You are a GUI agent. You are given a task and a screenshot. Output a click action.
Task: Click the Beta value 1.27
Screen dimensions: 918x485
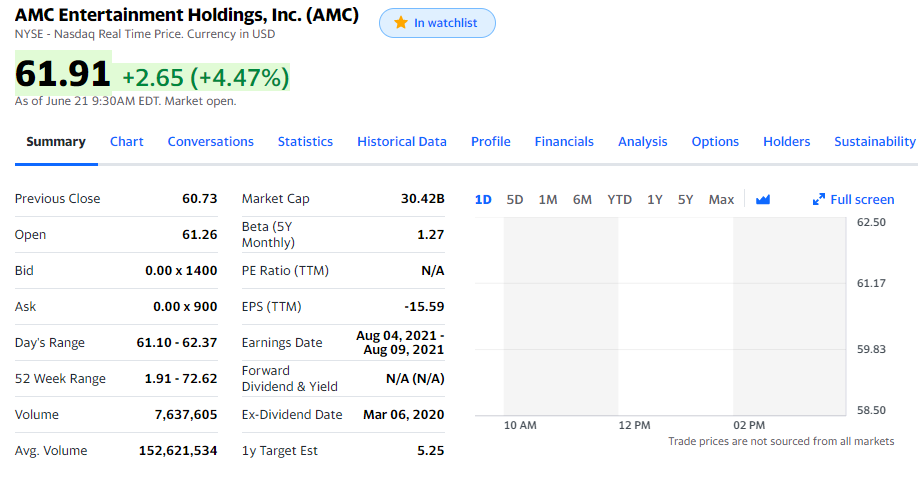pos(430,235)
